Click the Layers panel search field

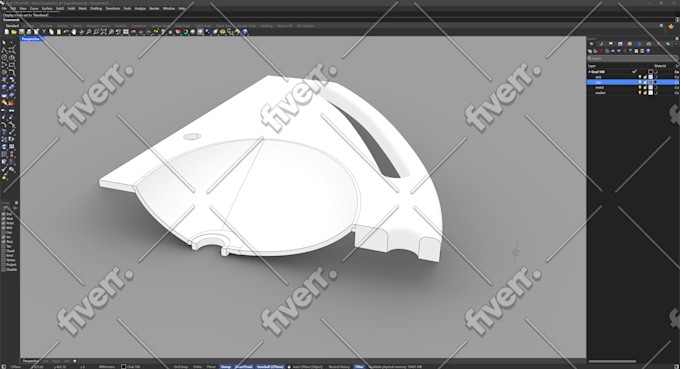coord(633,58)
